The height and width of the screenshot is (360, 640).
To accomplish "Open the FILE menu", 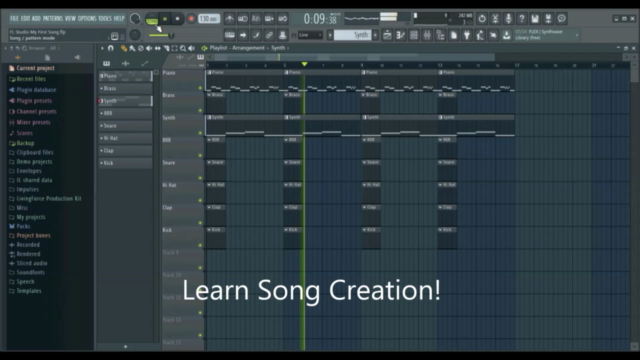I will pyautogui.click(x=14, y=18).
